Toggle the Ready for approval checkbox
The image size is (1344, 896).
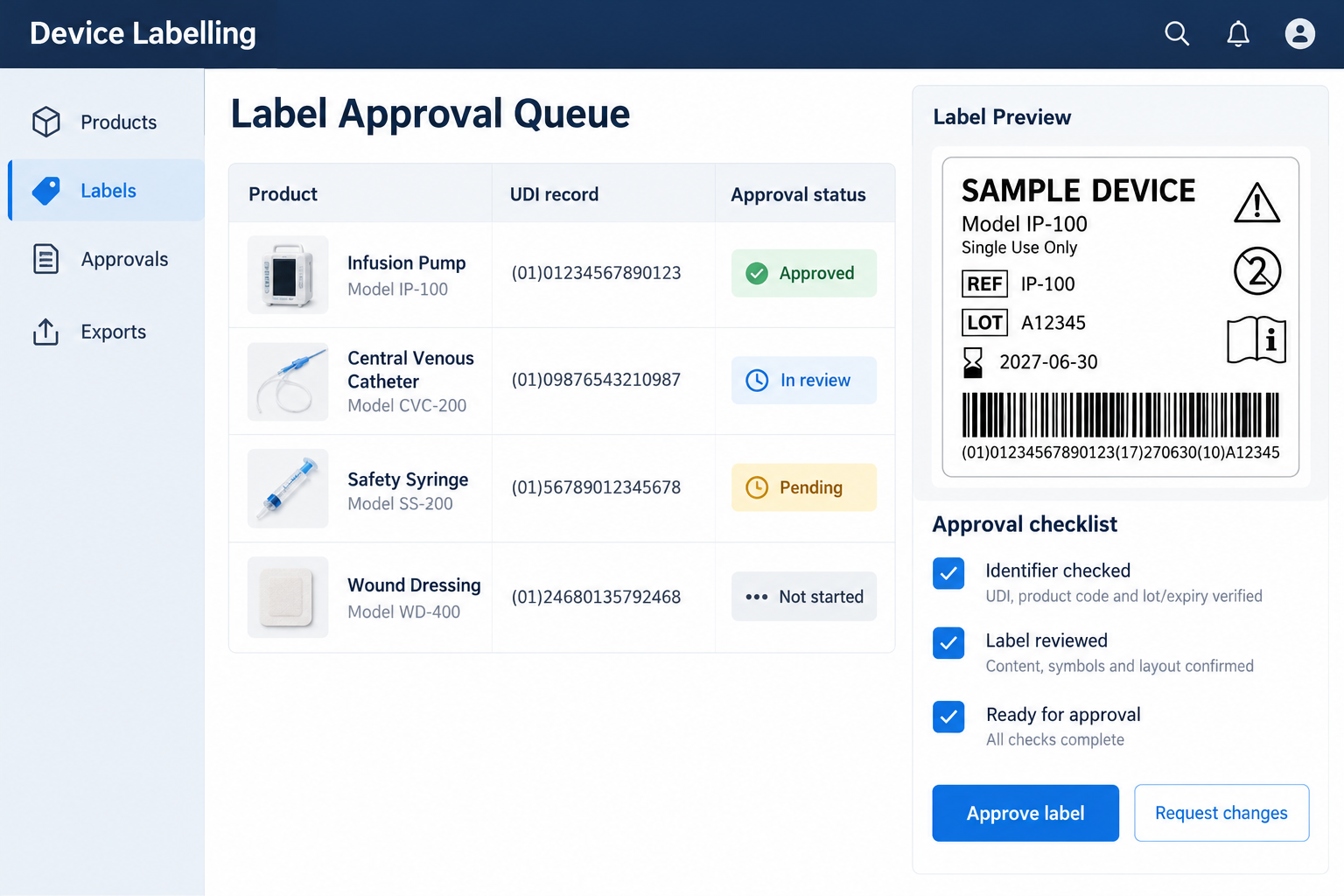948,717
